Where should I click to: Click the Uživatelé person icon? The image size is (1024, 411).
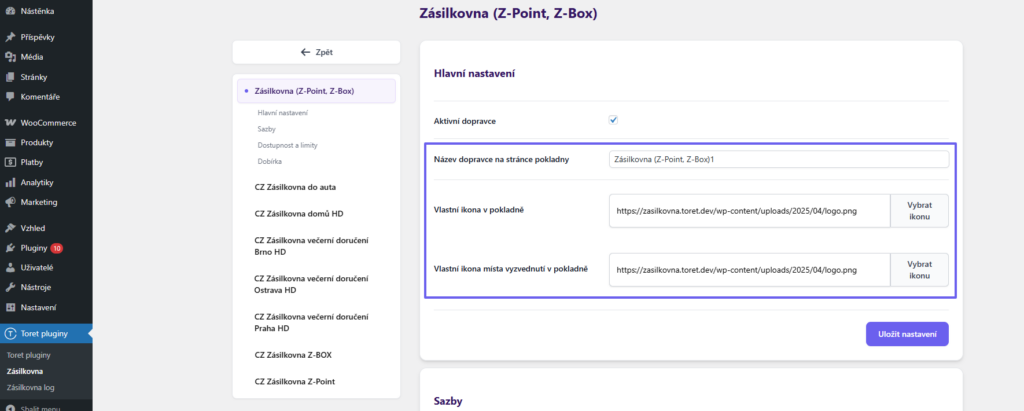(10, 268)
